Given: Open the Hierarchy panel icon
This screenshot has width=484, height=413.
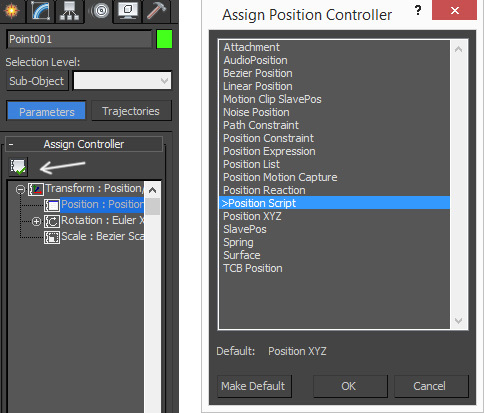Looking at the screenshot, I should tap(69, 11).
